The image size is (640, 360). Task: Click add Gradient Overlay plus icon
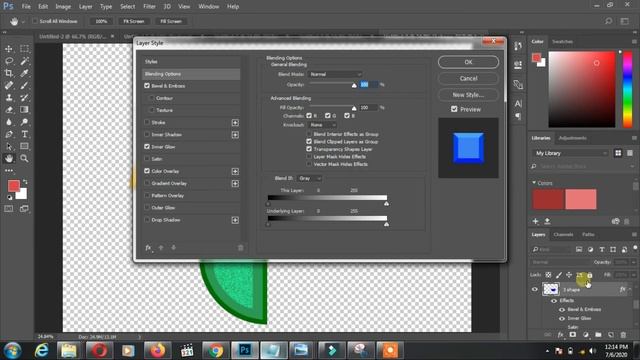point(235,183)
